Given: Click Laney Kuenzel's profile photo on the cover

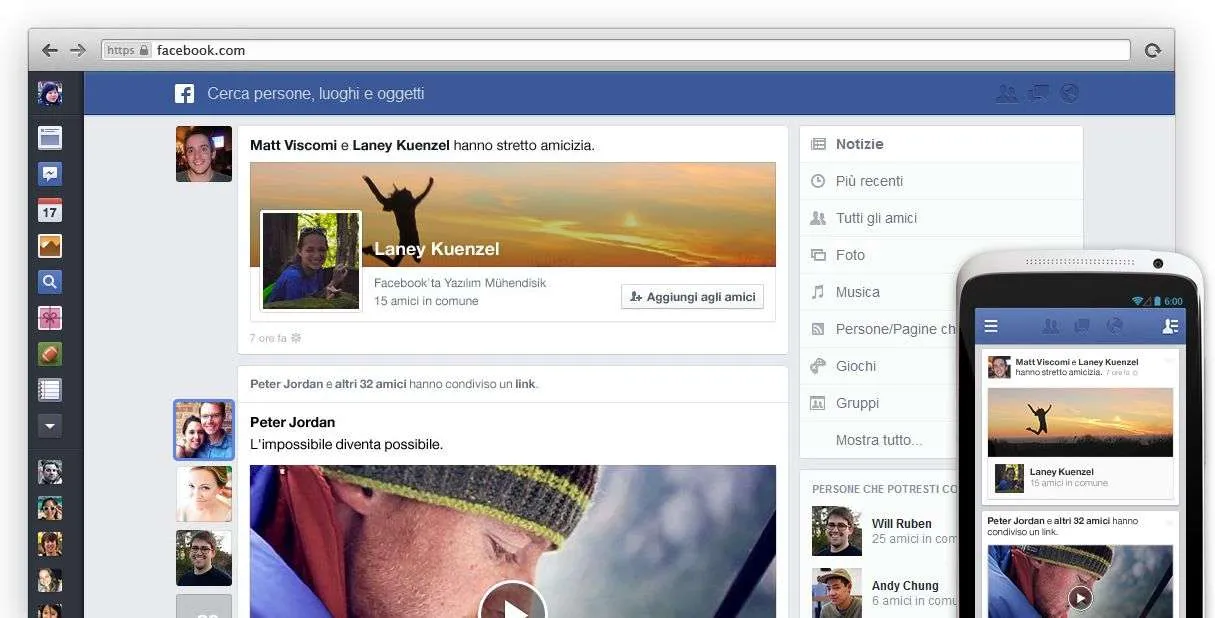Looking at the screenshot, I should tap(311, 260).
